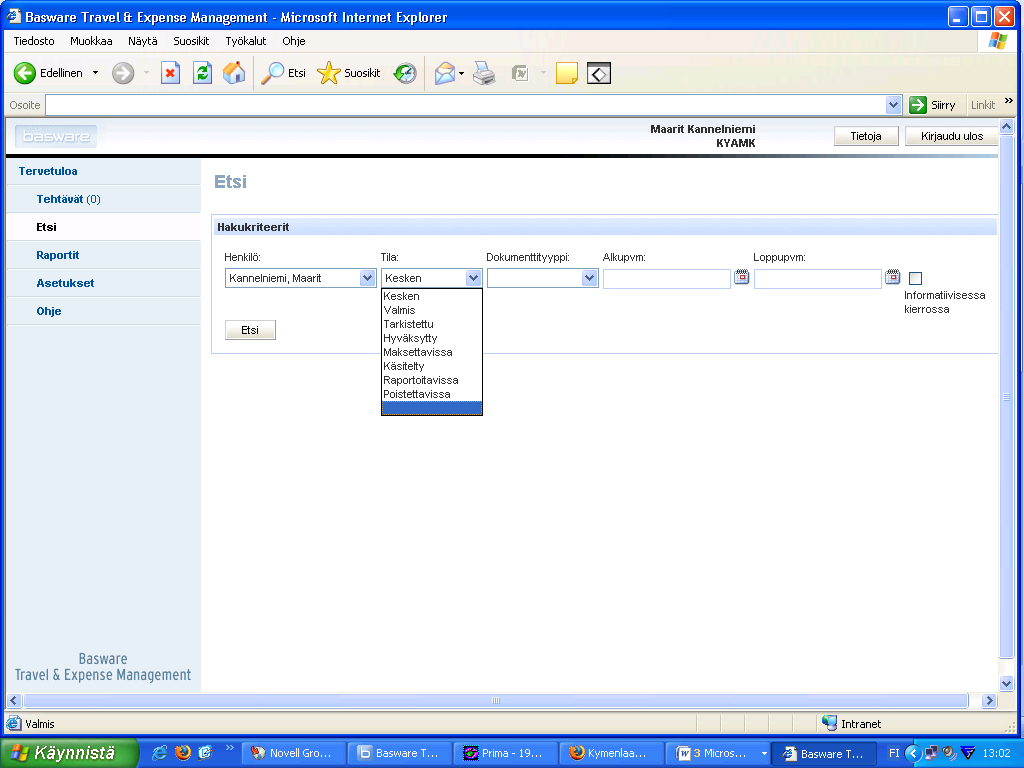
Task: Click the Windows flag logo in the toolbar corner
Action: pos(997,41)
